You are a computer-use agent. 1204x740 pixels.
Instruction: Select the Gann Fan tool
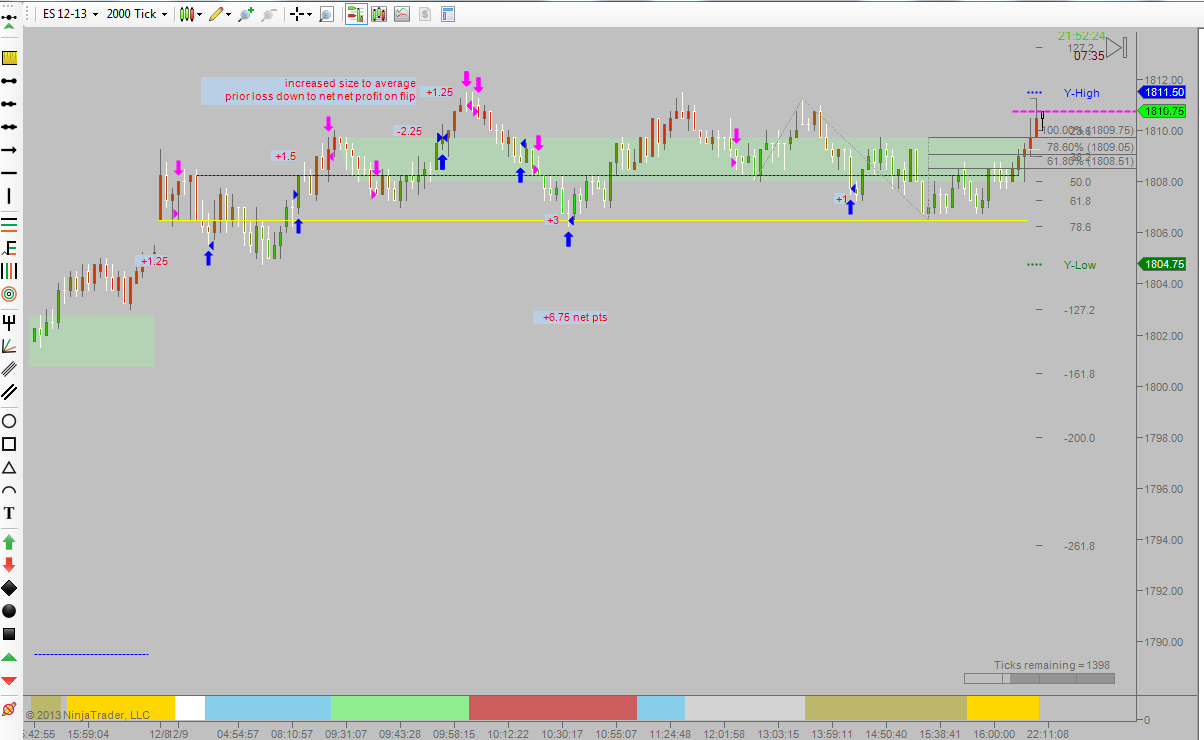9,346
